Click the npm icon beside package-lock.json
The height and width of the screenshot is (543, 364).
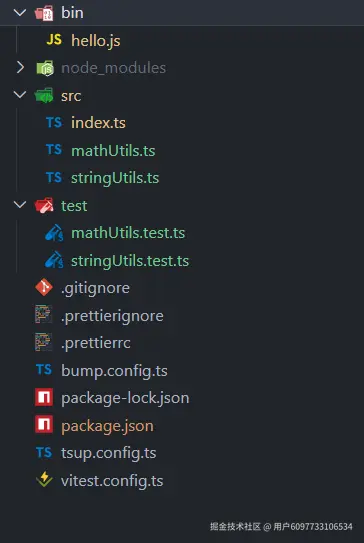click(x=44, y=397)
